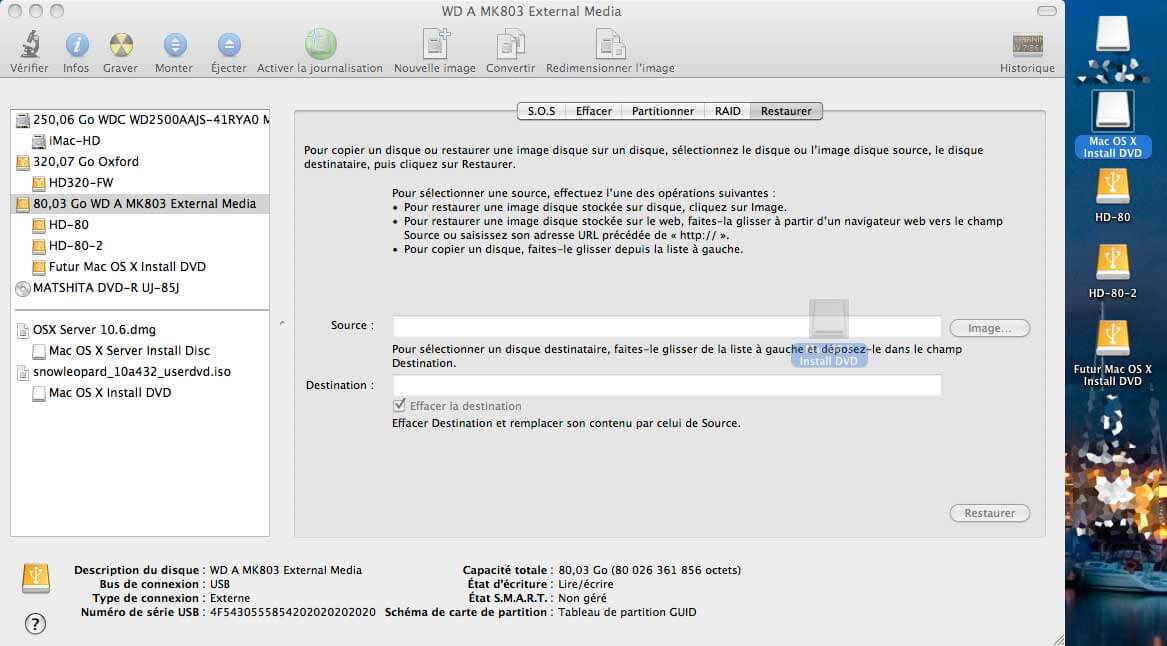The image size is (1167, 646).
Task: Click the Destination input field
Action: coord(667,385)
